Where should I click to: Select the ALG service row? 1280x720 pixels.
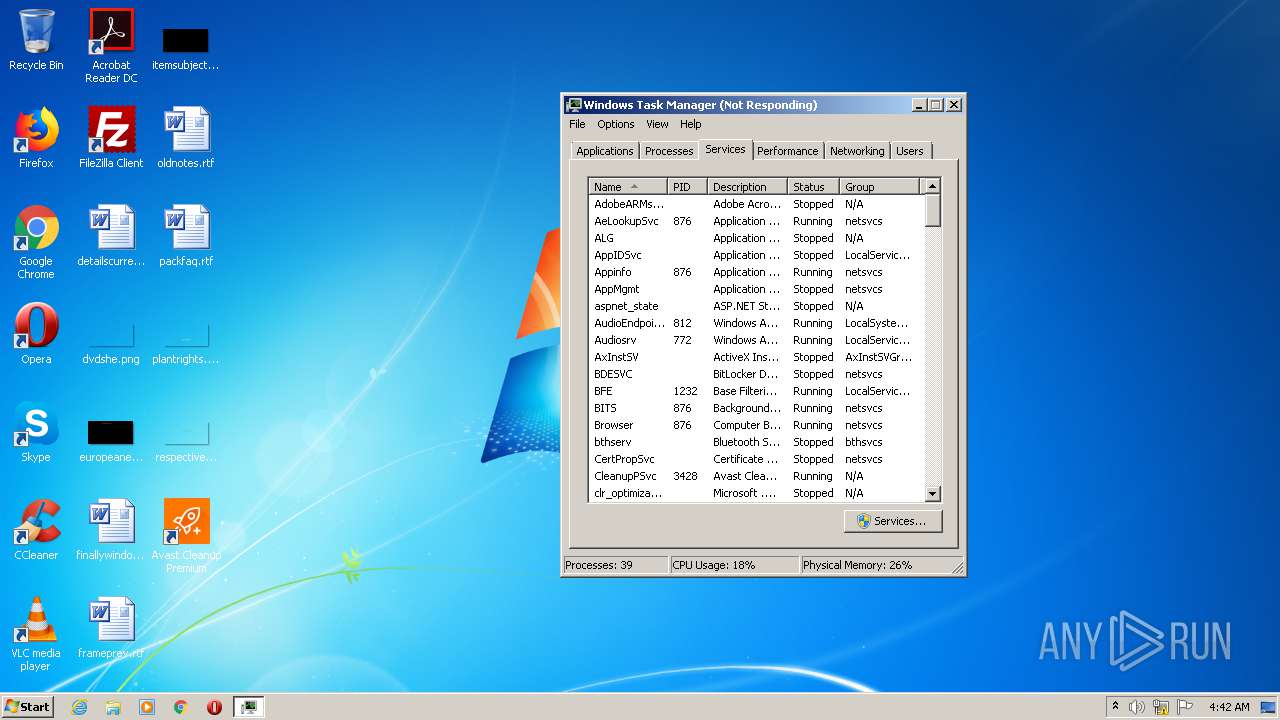tap(756, 238)
